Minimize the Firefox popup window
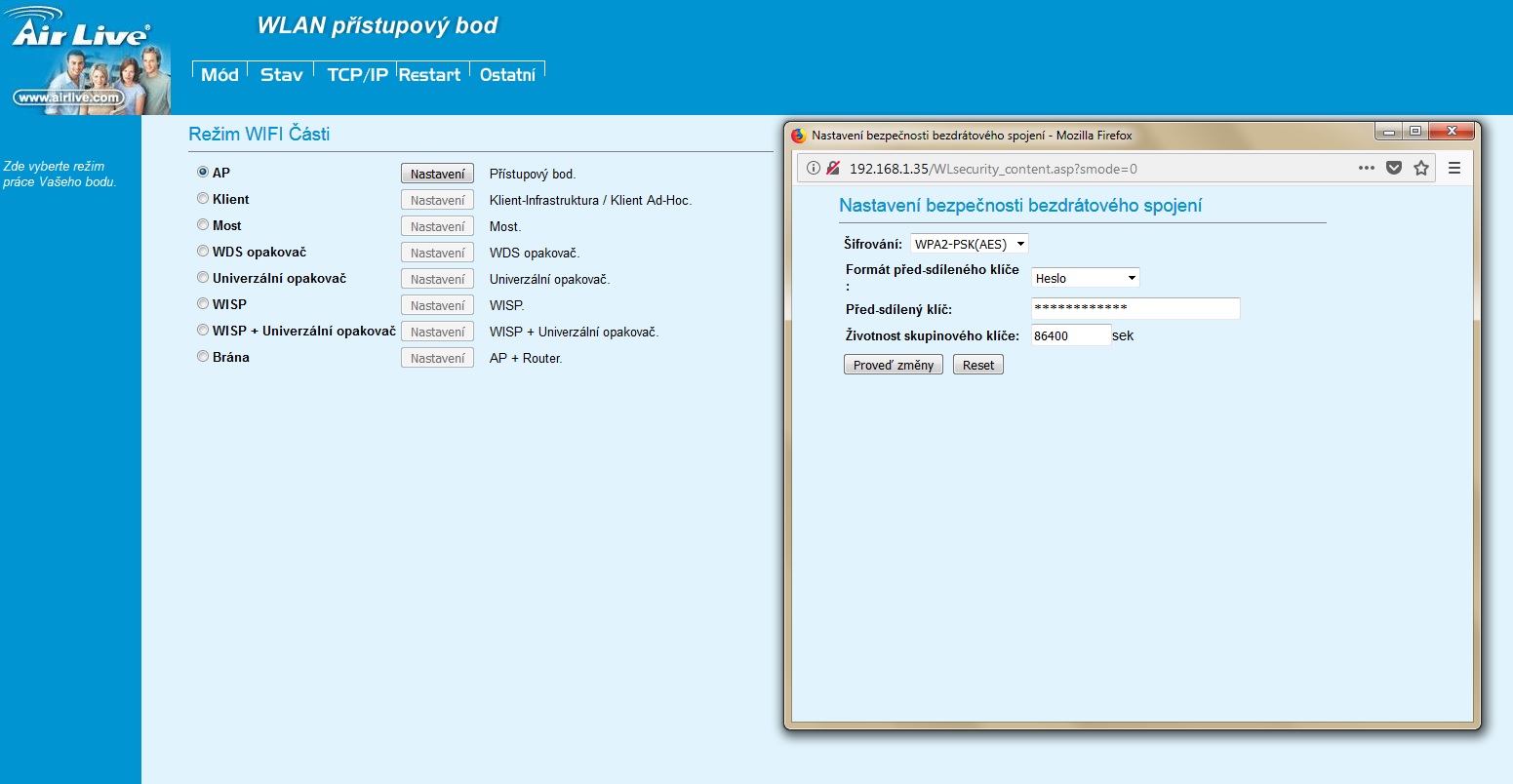 [1388, 131]
